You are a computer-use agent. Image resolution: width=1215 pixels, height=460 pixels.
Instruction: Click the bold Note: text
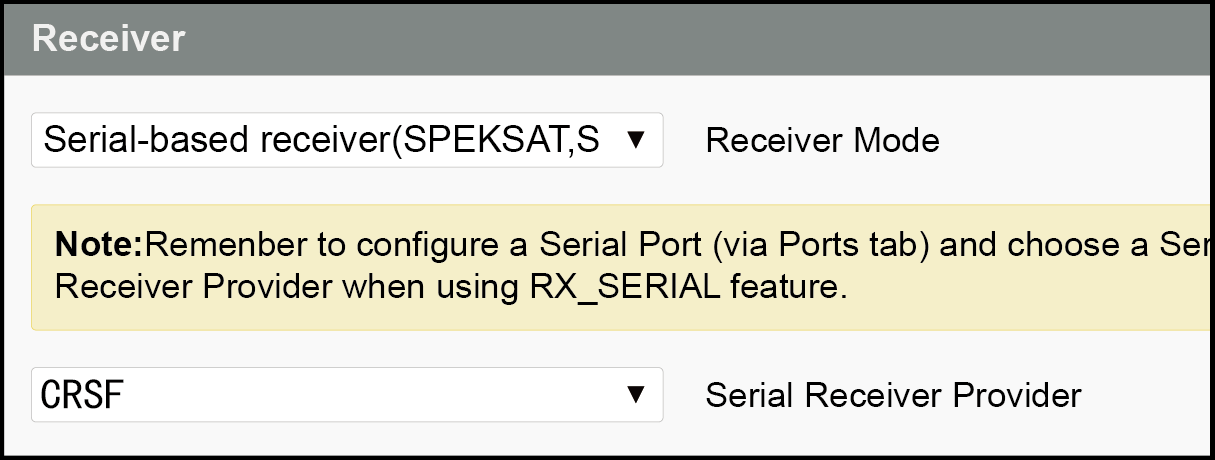[100, 244]
